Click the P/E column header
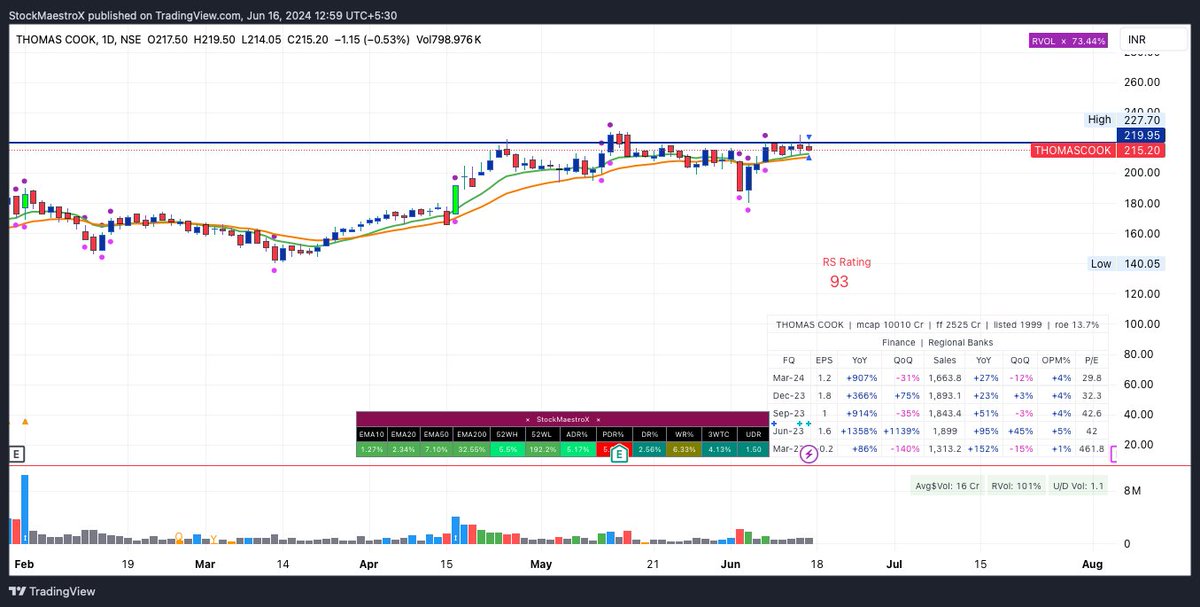Image resolution: width=1200 pixels, height=607 pixels. (x=1091, y=360)
